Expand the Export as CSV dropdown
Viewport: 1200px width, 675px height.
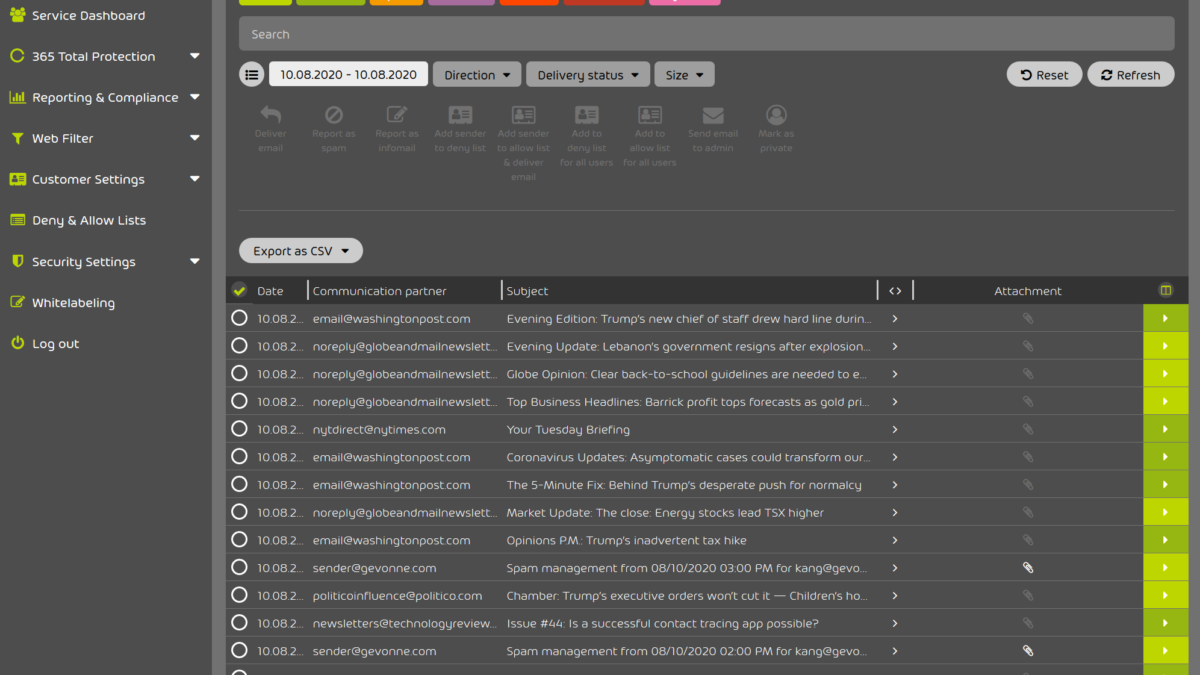[x=301, y=251]
